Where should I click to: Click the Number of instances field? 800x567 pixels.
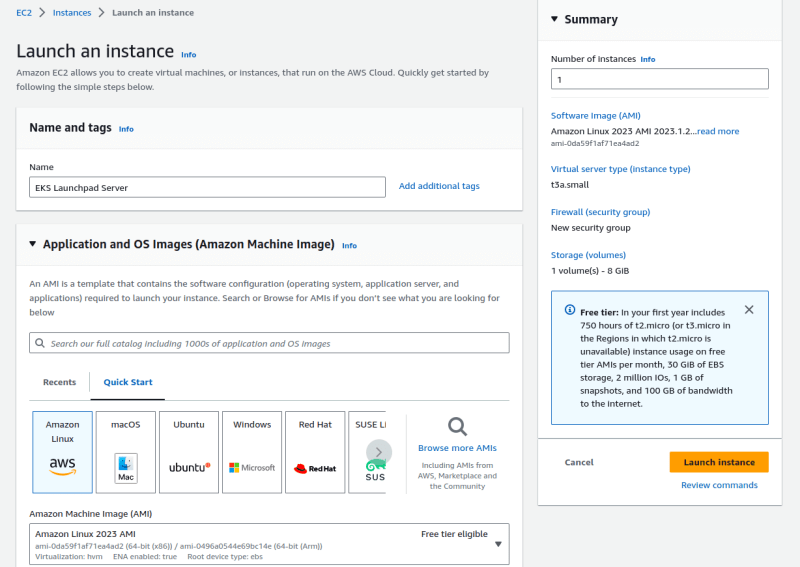click(660, 79)
